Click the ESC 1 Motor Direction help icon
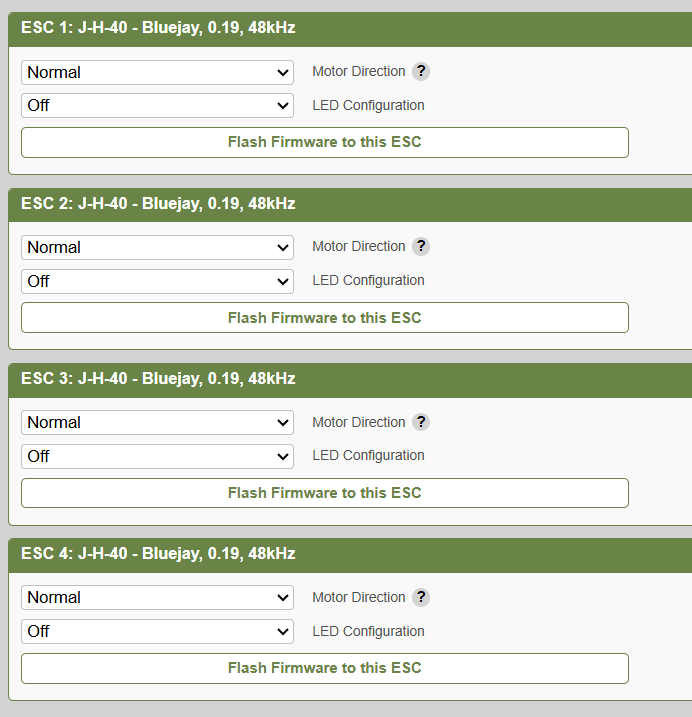Viewport: 692px width, 717px height. click(x=421, y=72)
